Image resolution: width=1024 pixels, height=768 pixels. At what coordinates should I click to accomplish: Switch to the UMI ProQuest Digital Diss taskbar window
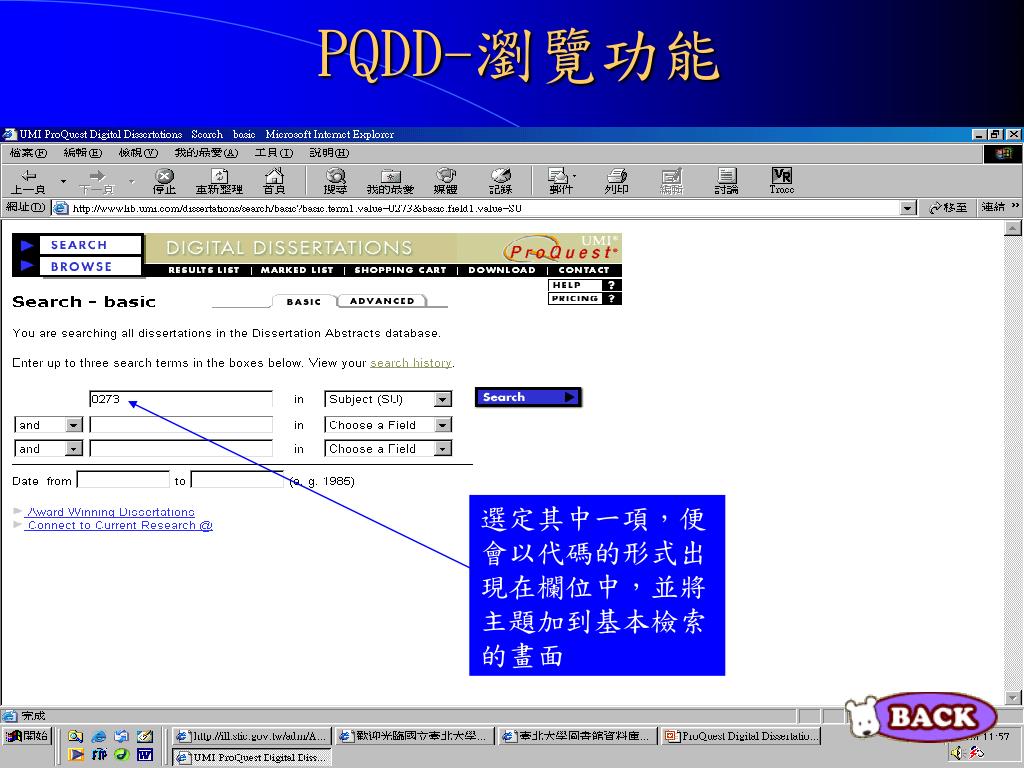coord(252,757)
